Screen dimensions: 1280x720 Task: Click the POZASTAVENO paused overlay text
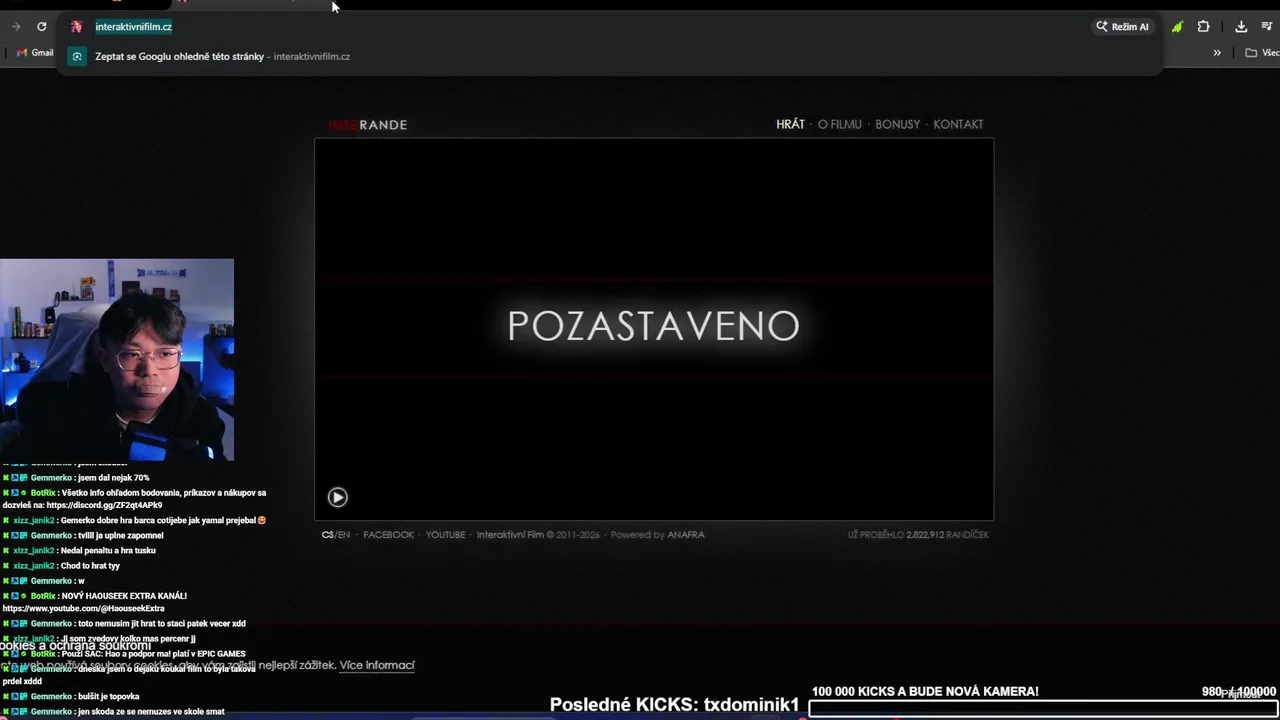[x=653, y=326]
